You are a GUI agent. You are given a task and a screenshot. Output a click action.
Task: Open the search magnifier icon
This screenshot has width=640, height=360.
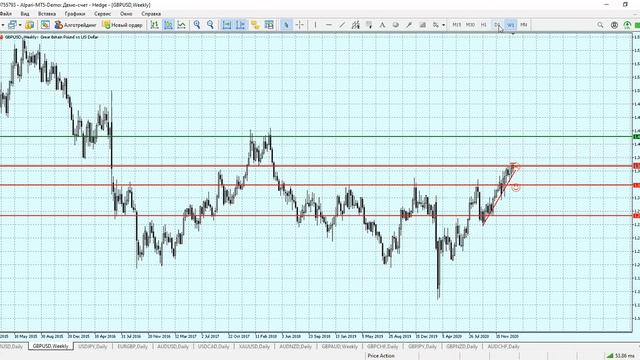pyautogui.click(x=600, y=25)
